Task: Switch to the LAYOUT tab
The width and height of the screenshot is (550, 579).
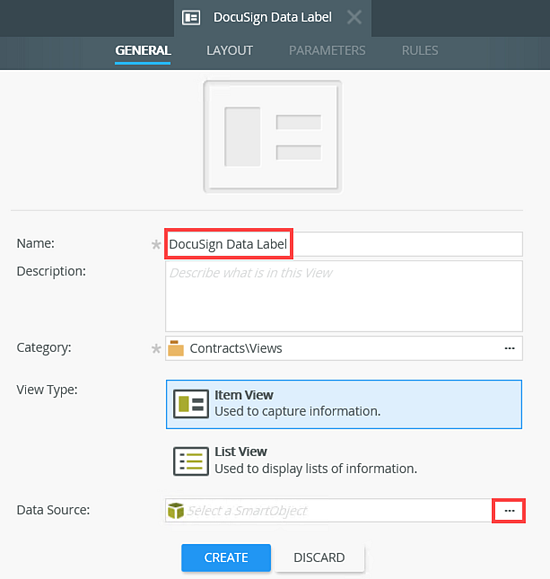Action: [x=230, y=51]
